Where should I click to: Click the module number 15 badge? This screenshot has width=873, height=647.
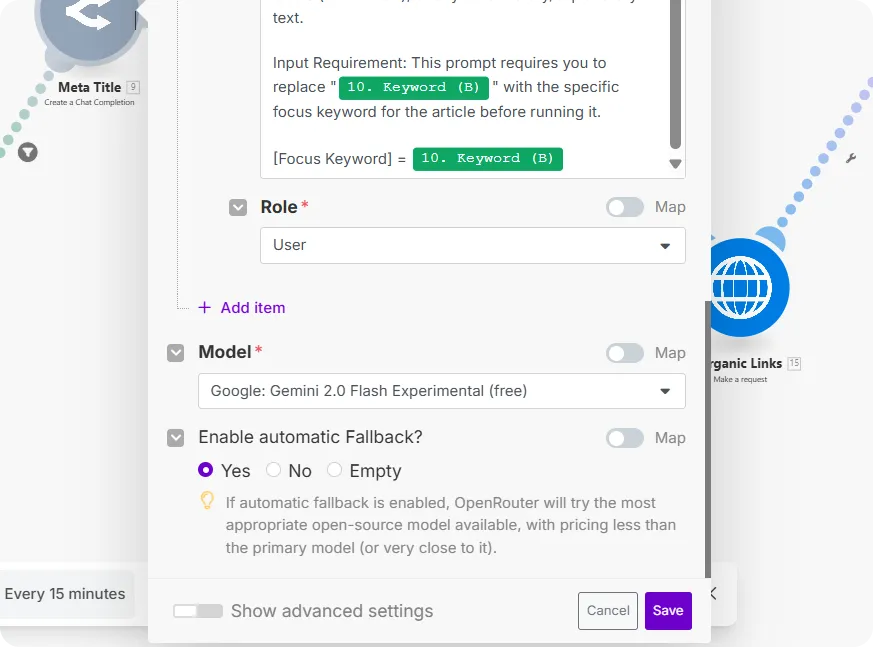(x=794, y=363)
